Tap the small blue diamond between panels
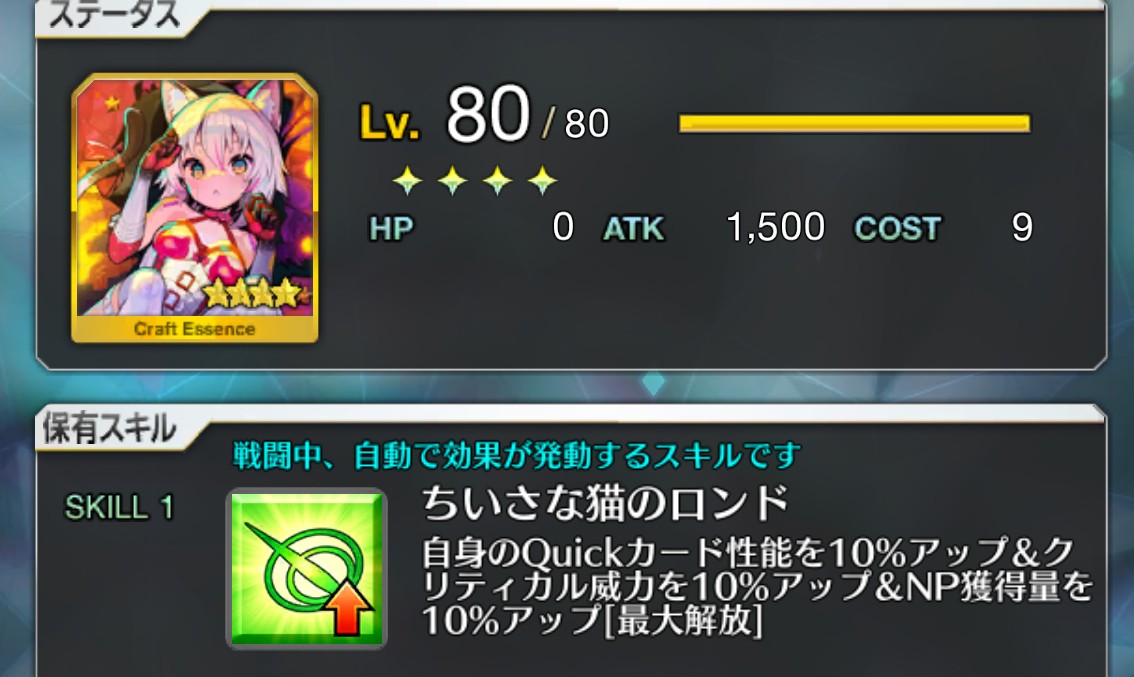 [x=653, y=383]
